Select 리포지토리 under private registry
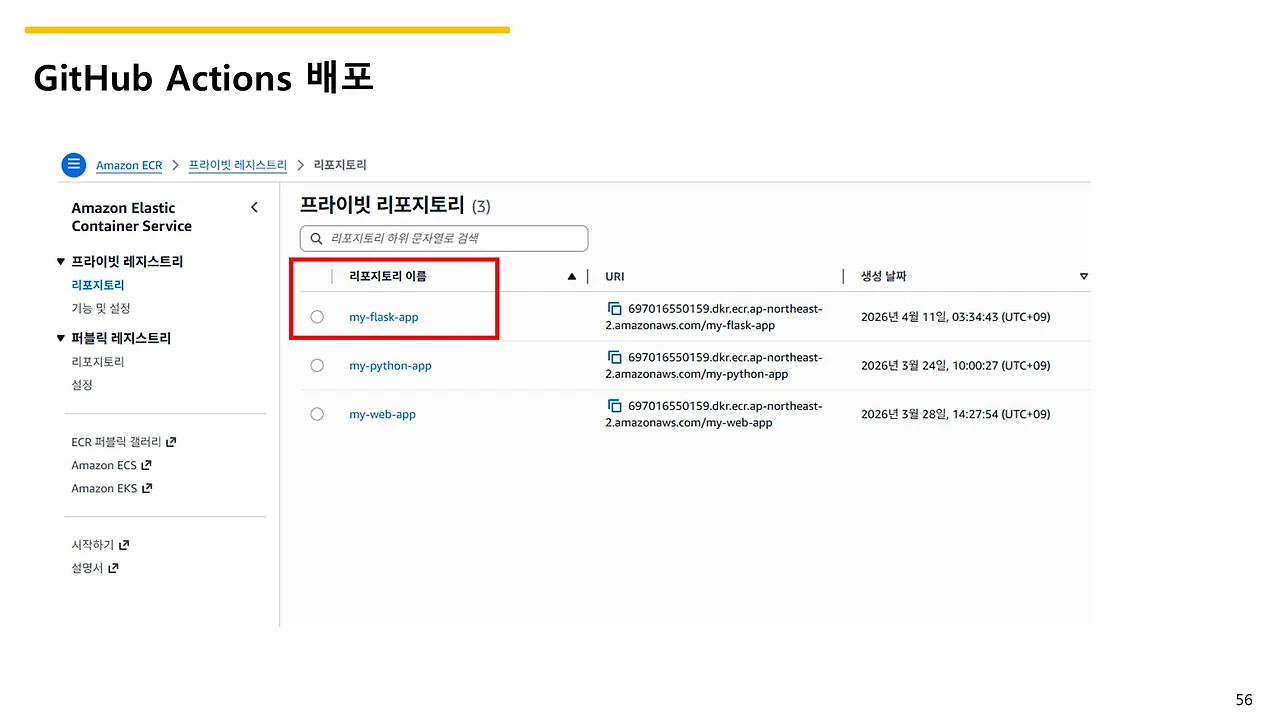 point(98,285)
